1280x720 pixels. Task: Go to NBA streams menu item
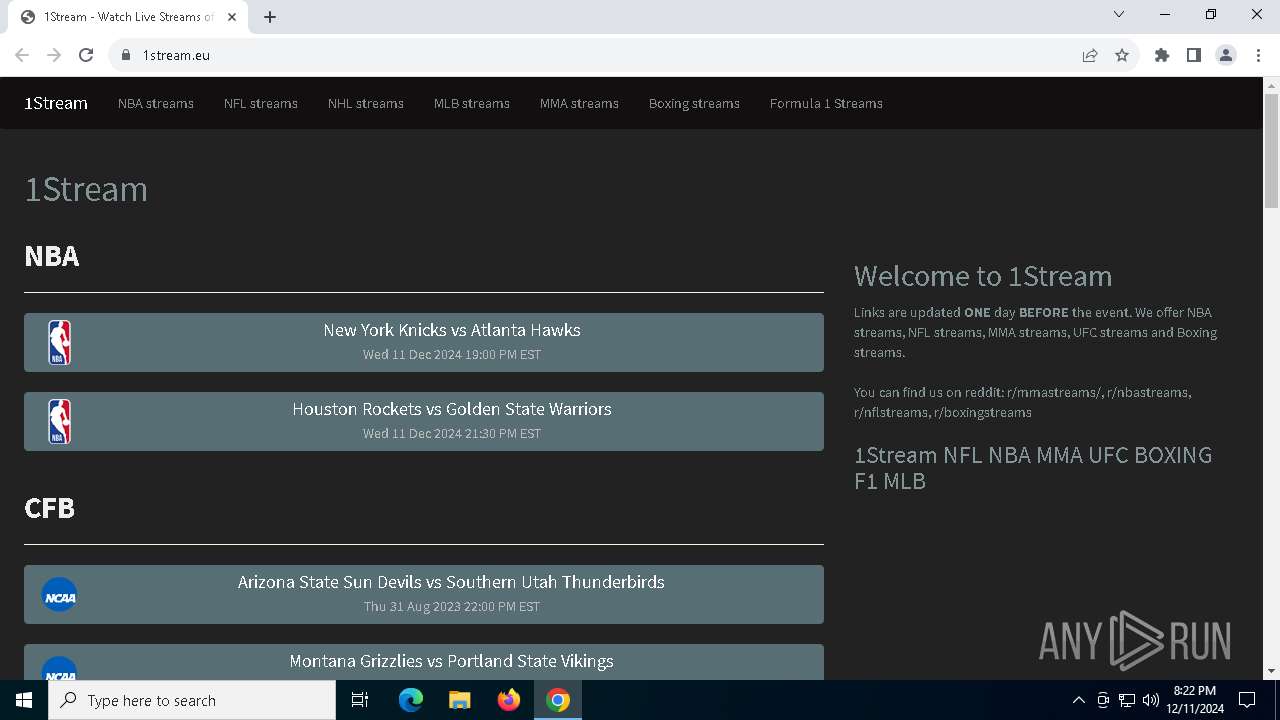[156, 103]
